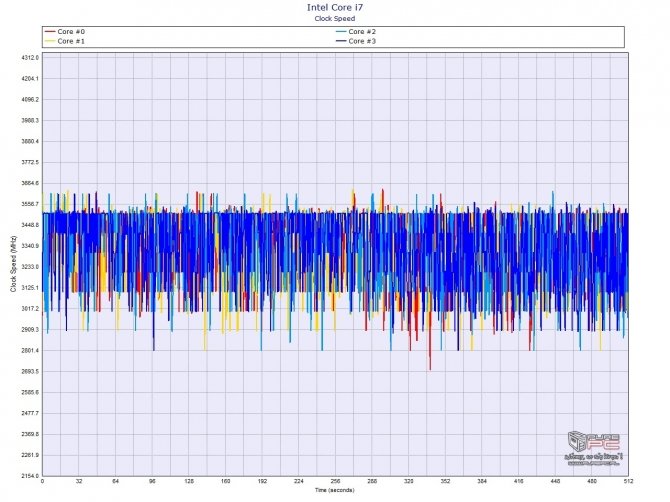670x502 pixels.
Task: Click the 2801.4 y-axis value
Action: [x=30, y=351]
